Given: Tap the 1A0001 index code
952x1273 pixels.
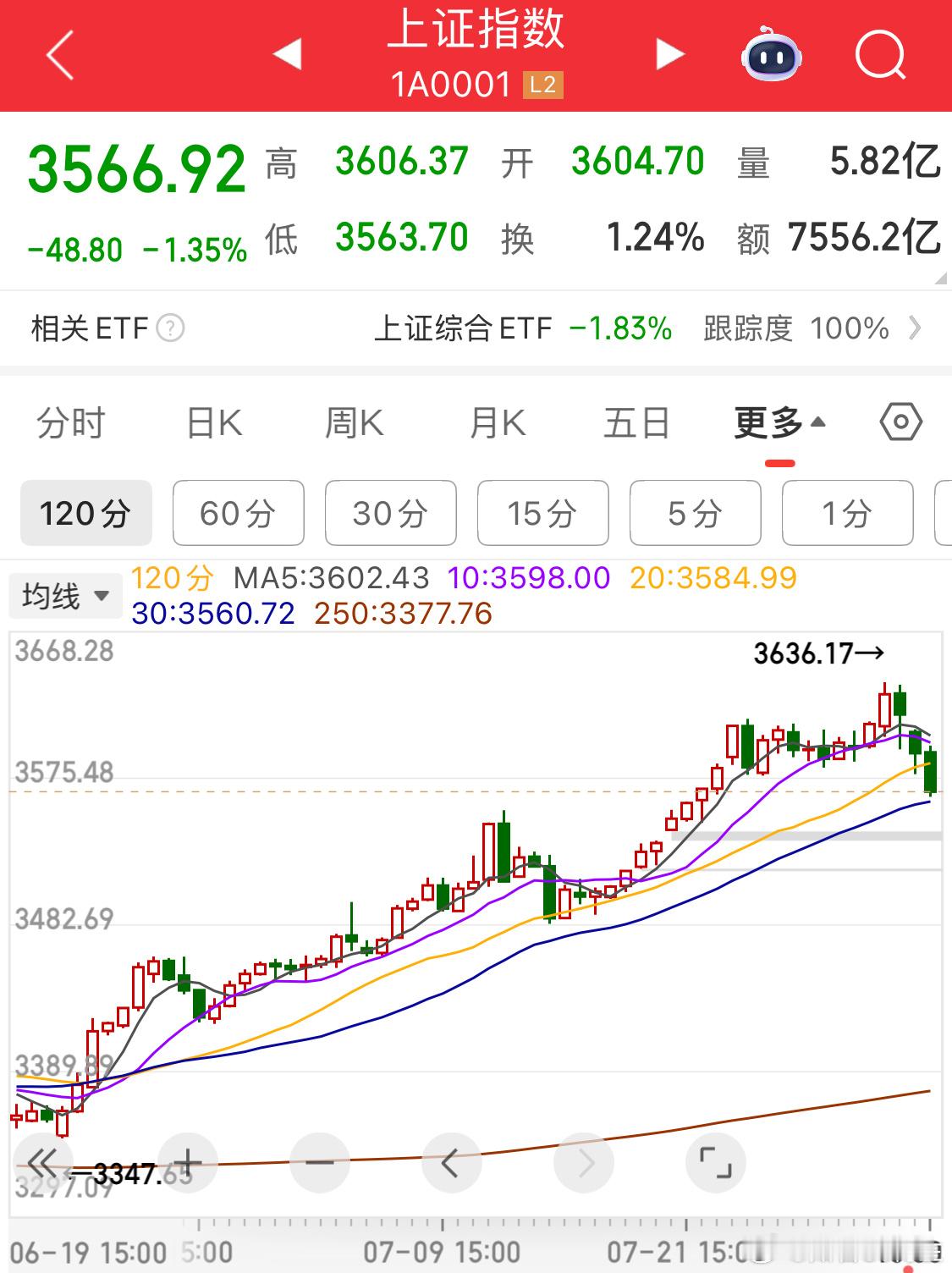Looking at the screenshot, I should pyautogui.click(x=451, y=85).
